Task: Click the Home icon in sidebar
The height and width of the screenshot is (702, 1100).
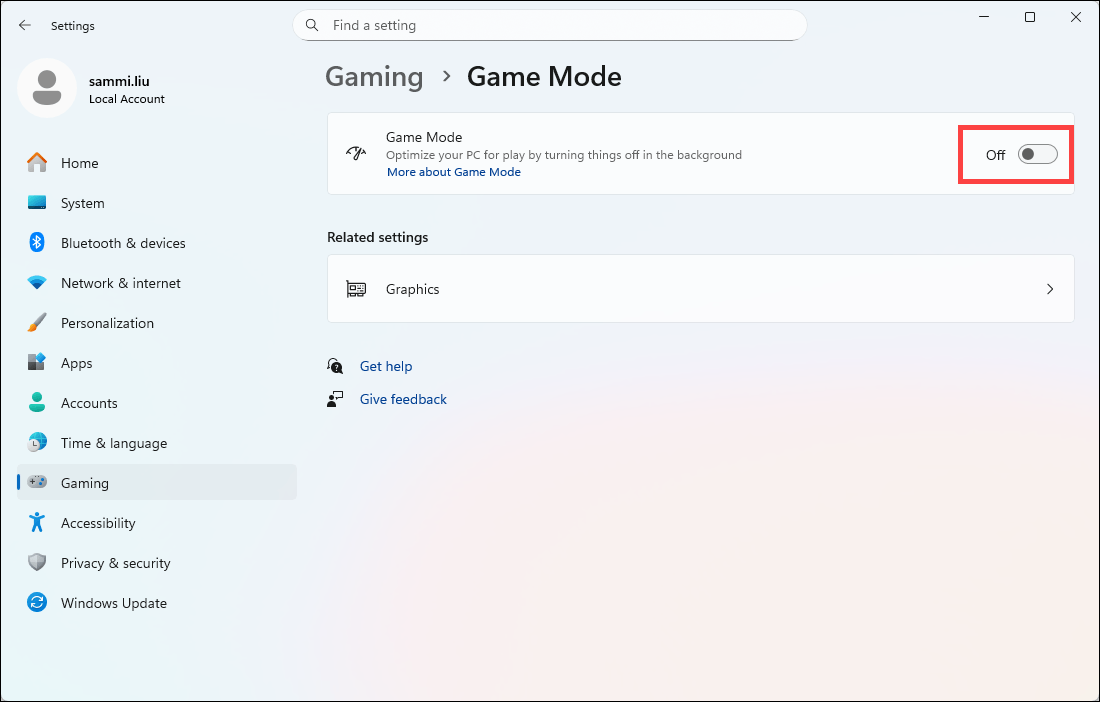Action: pos(37,163)
